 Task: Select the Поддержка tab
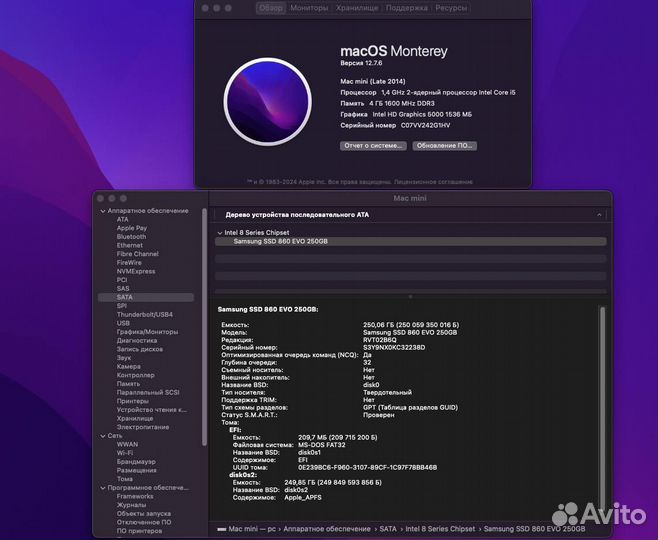(407, 7)
